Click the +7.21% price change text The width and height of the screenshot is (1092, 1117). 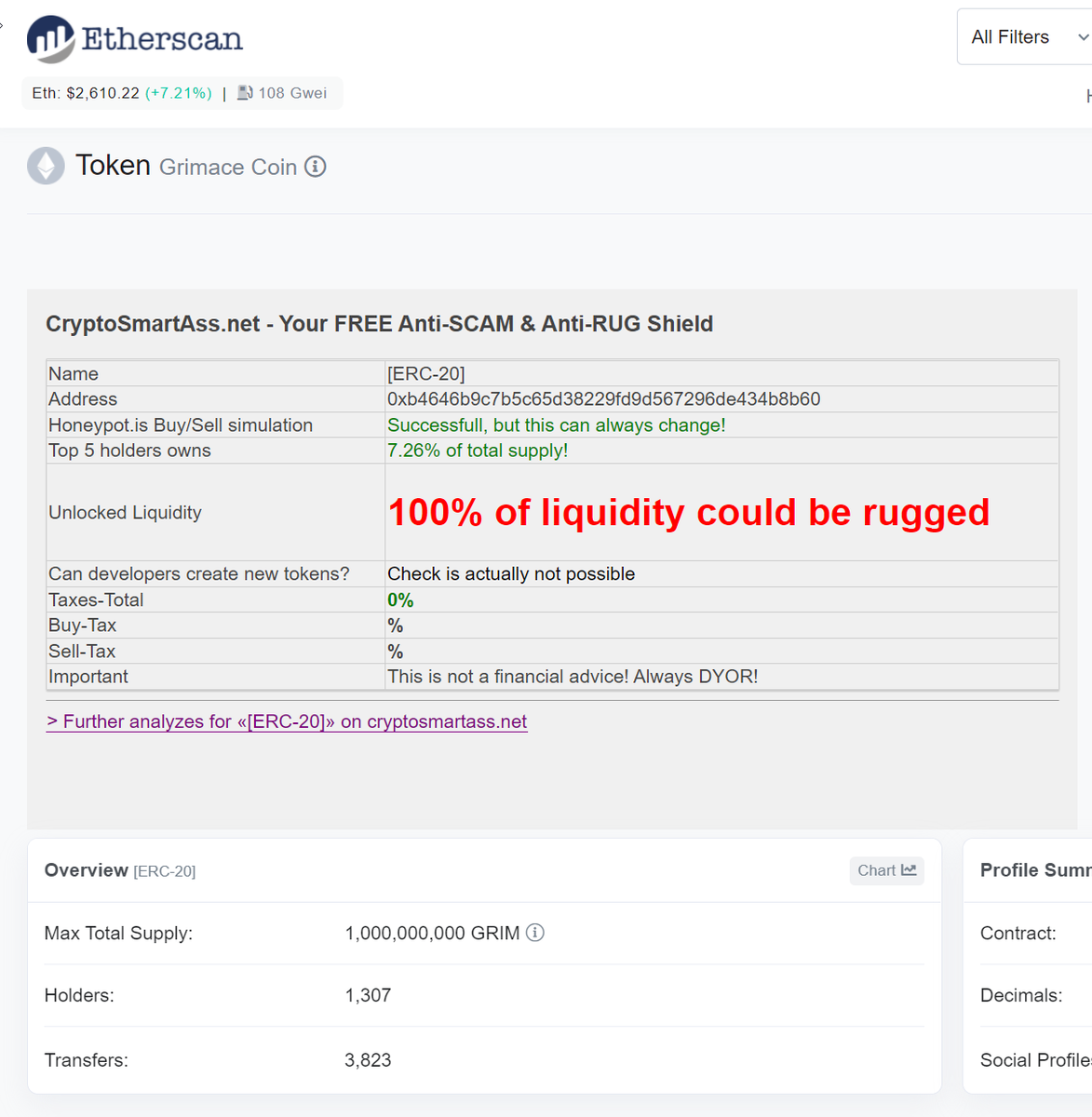(x=179, y=93)
